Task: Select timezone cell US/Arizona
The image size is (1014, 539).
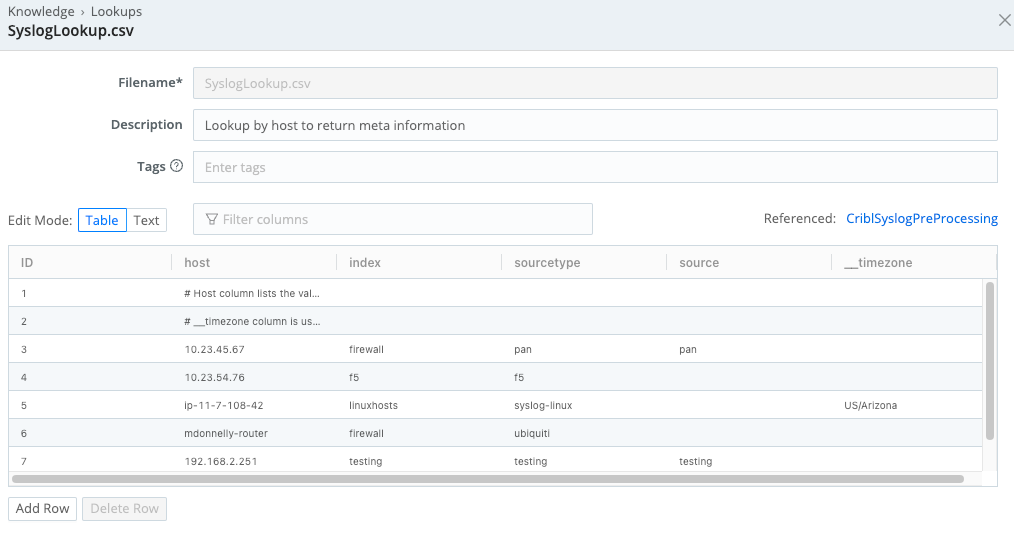Action: coord(870,406)
